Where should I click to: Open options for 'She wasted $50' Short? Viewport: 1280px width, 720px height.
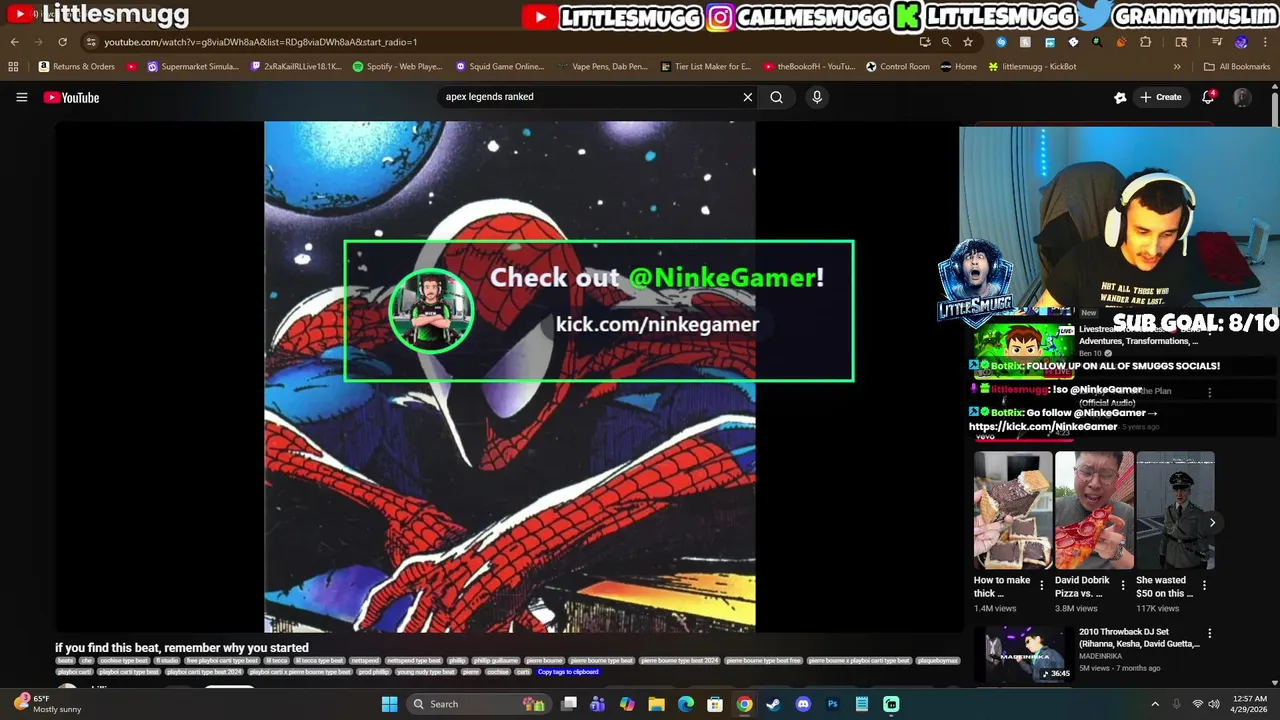point(1203,585)
